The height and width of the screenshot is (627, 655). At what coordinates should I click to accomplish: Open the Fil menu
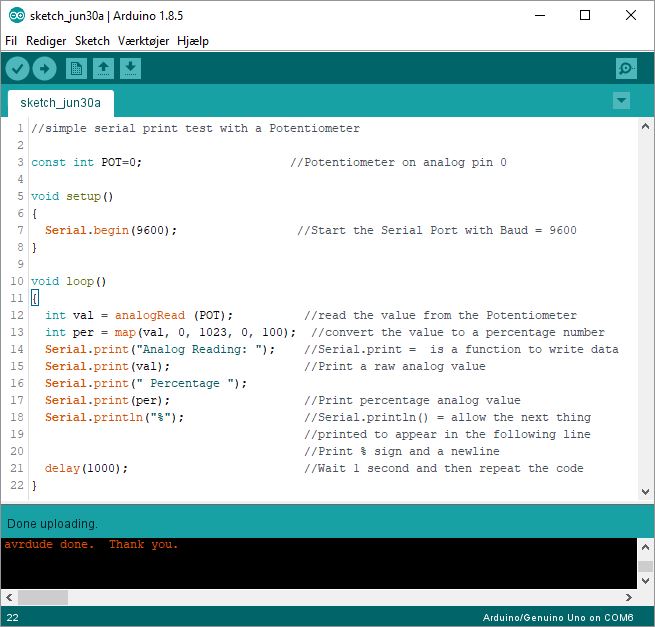pos(11,41)
